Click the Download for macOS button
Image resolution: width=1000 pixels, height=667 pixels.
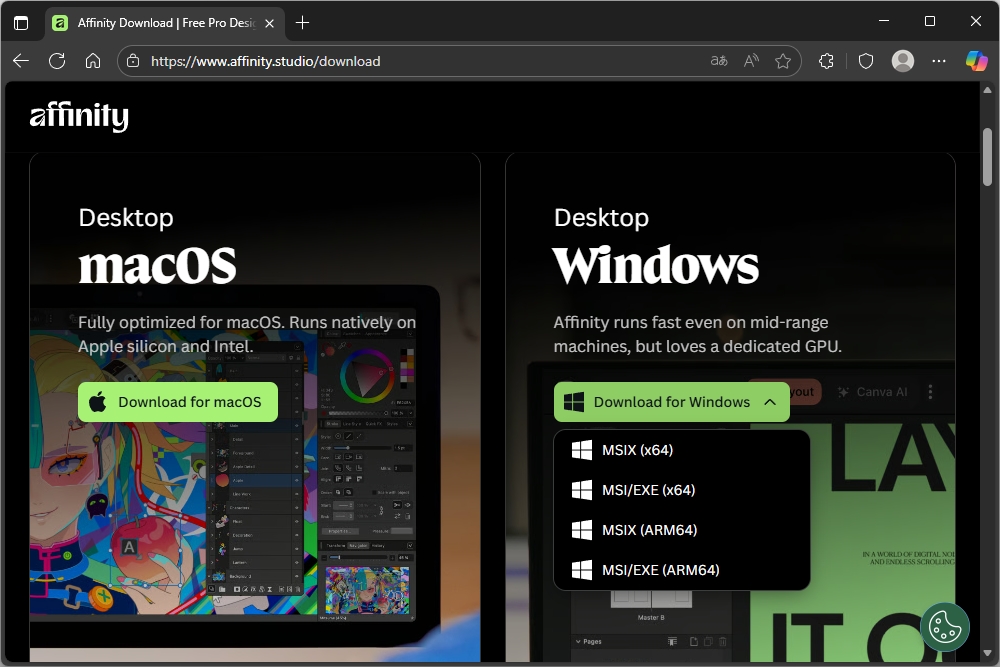point(178,402)
